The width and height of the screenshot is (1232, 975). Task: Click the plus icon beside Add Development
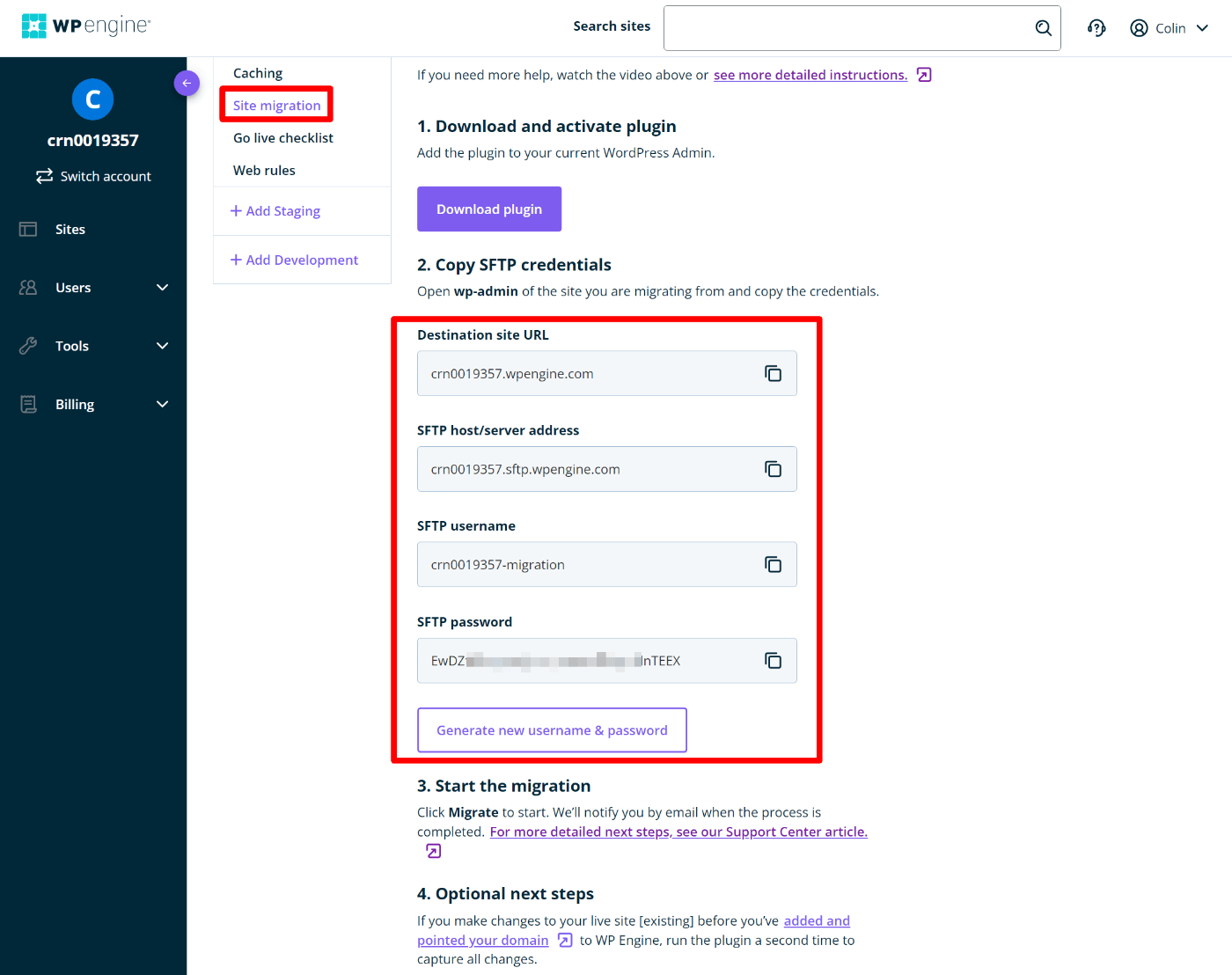[x=236, y=260]
